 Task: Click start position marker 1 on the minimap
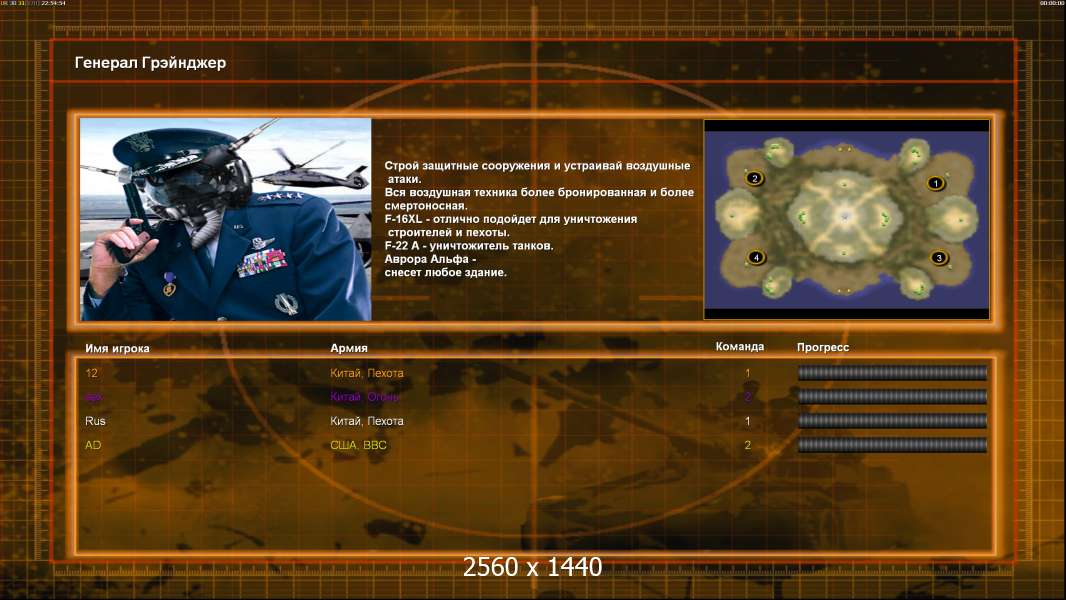tap(935, 183)
